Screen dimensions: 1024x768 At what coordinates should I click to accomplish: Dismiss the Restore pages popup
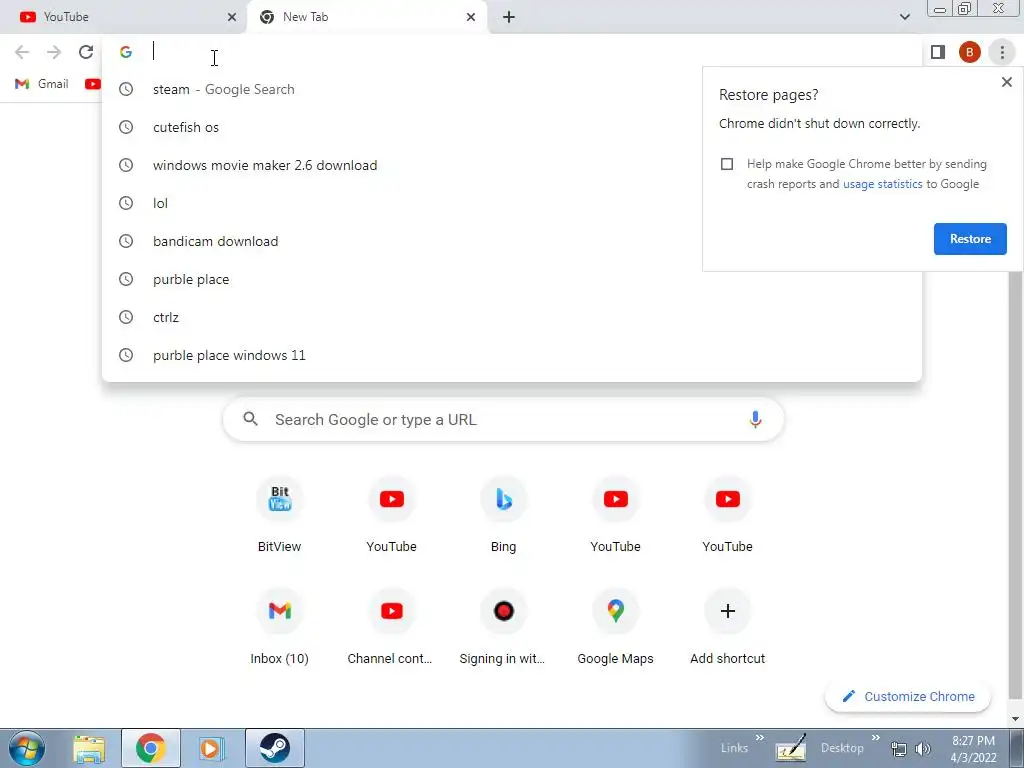pyautogui.click(x=1006, y=82)
